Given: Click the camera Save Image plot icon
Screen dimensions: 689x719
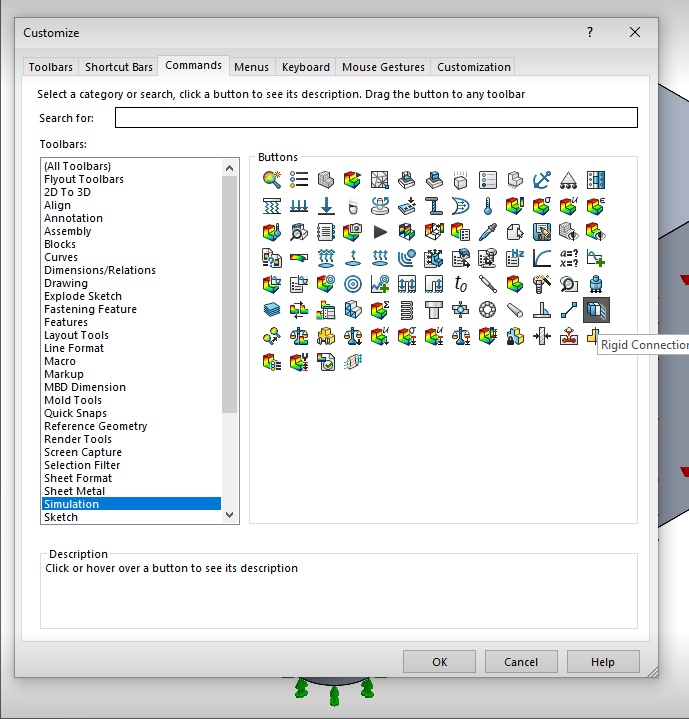Looking at the screenshot, I should (353, 232).
